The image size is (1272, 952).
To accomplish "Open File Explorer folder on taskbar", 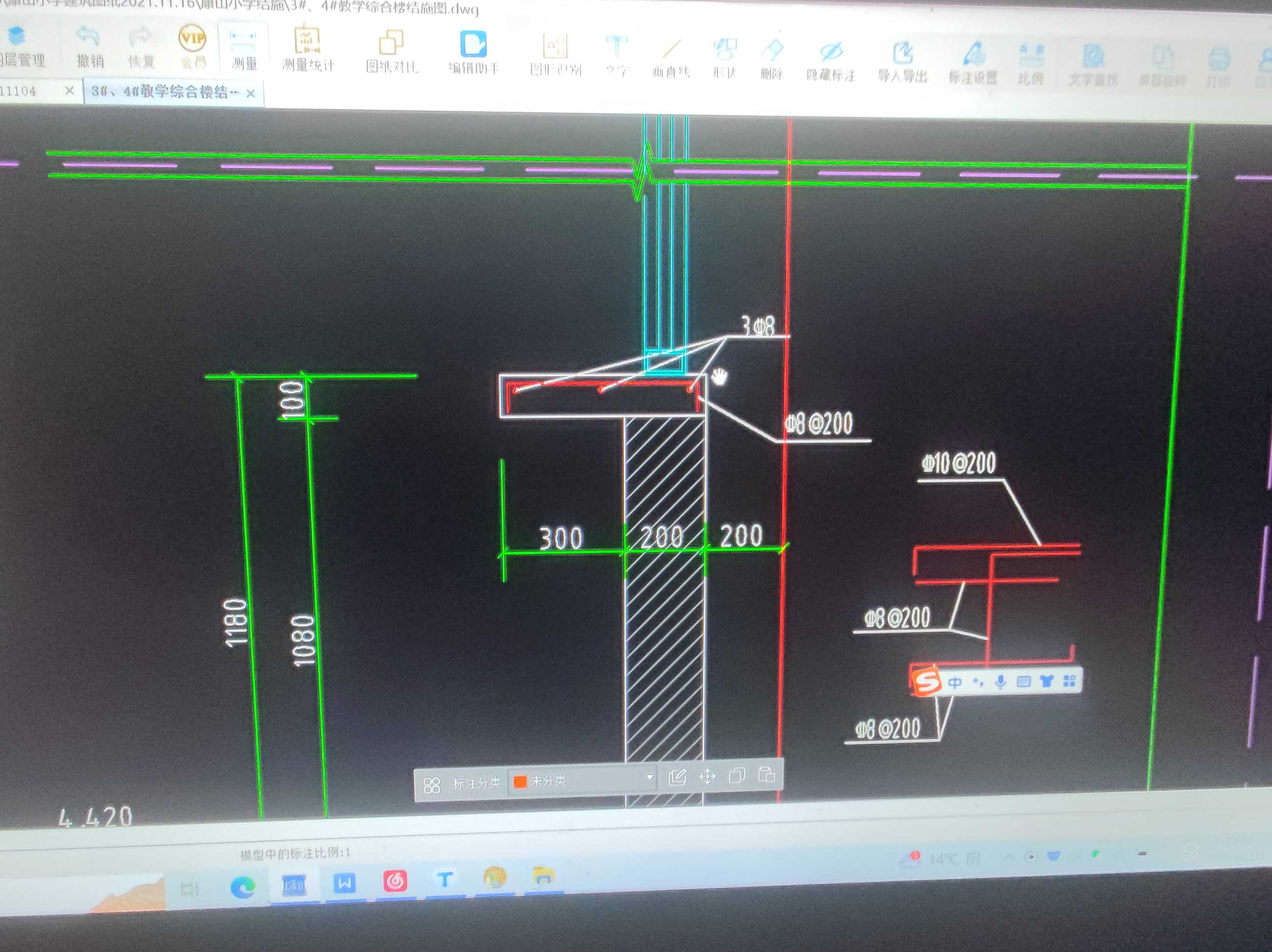I will (543, 876).
